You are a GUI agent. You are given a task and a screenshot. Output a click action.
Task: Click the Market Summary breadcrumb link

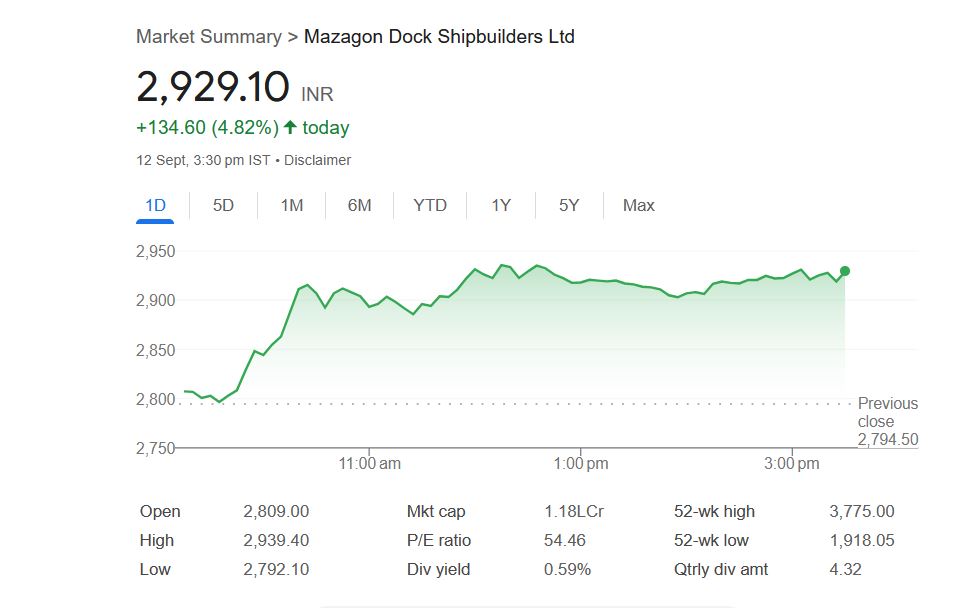tap(208, 37)
